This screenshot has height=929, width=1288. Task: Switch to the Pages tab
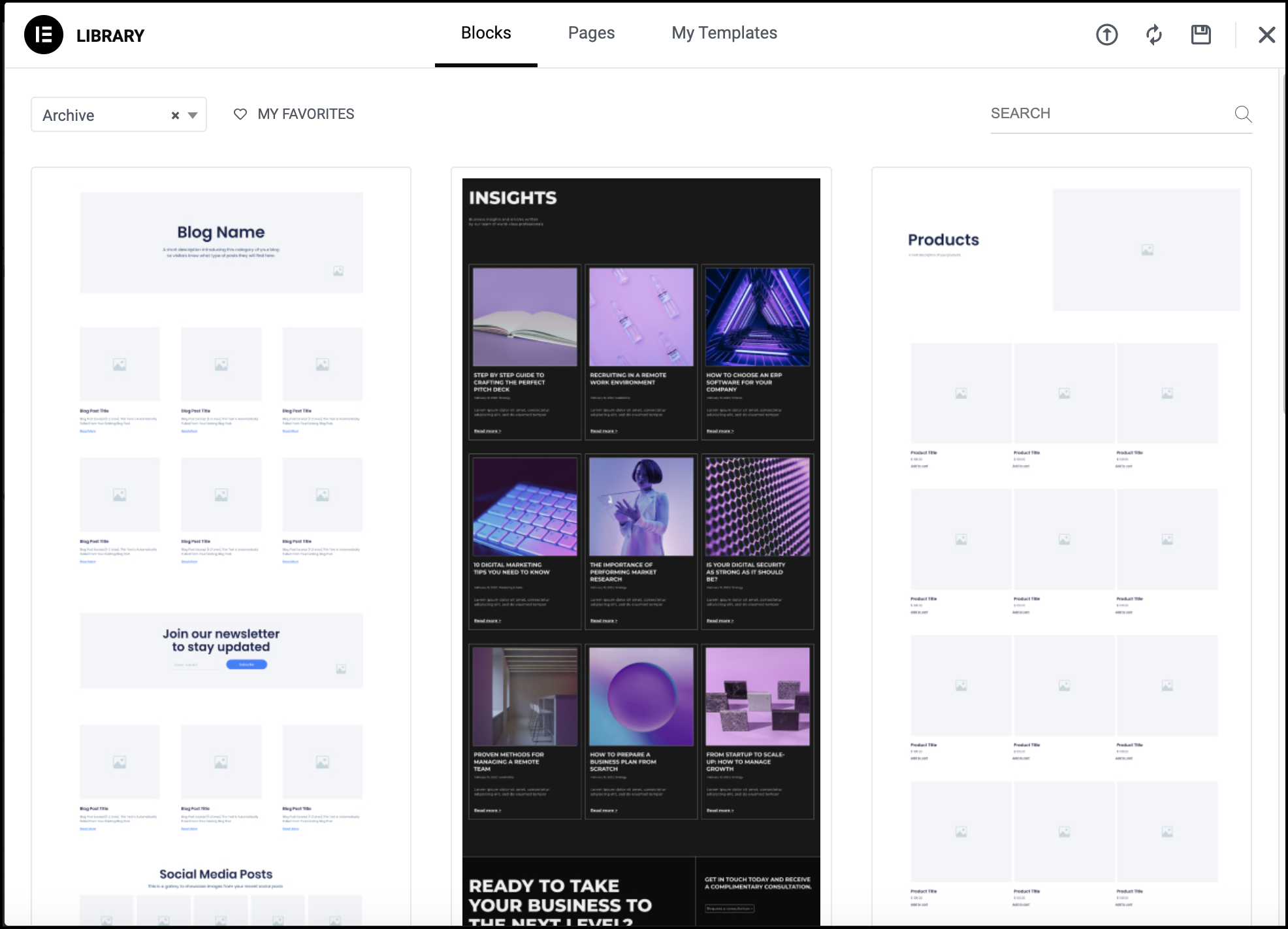coord(590,33)
